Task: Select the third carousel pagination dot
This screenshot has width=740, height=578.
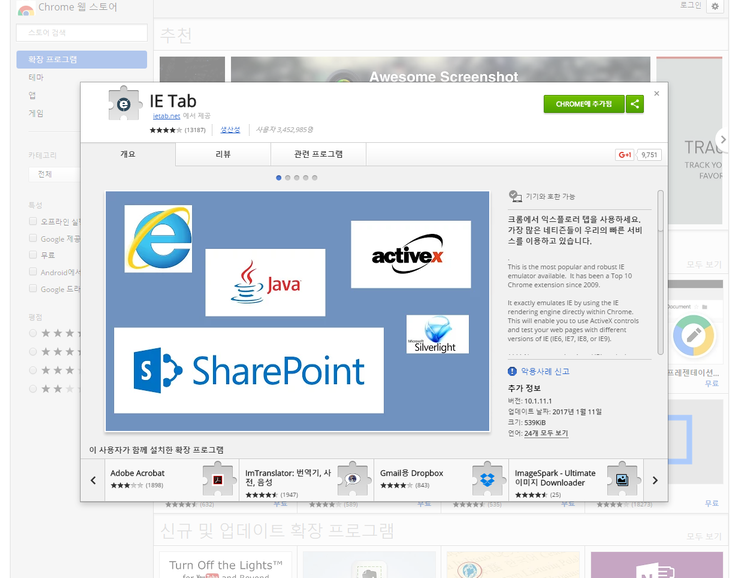Action: 296,177
